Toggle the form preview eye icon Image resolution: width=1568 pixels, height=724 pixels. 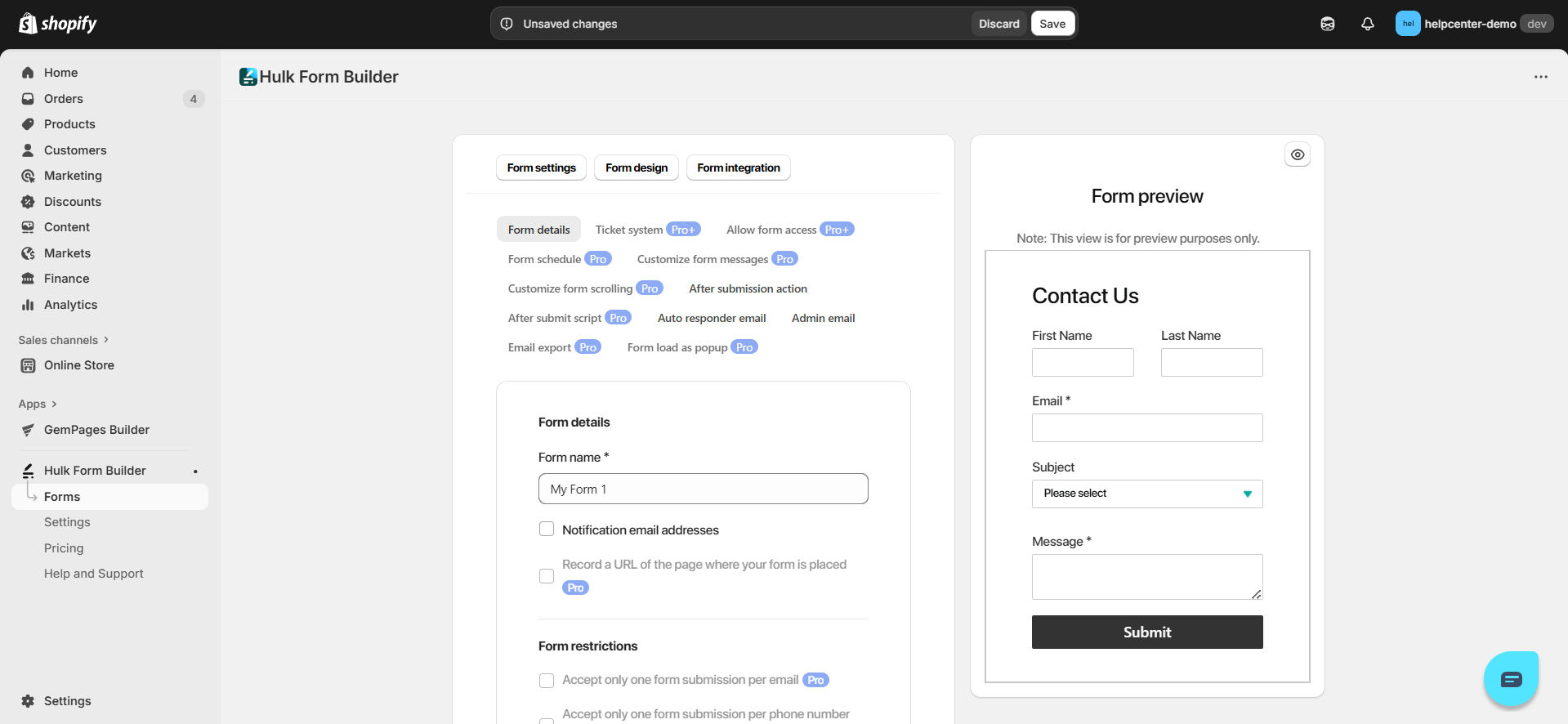pyautogui.click(x=1298, y=154)
